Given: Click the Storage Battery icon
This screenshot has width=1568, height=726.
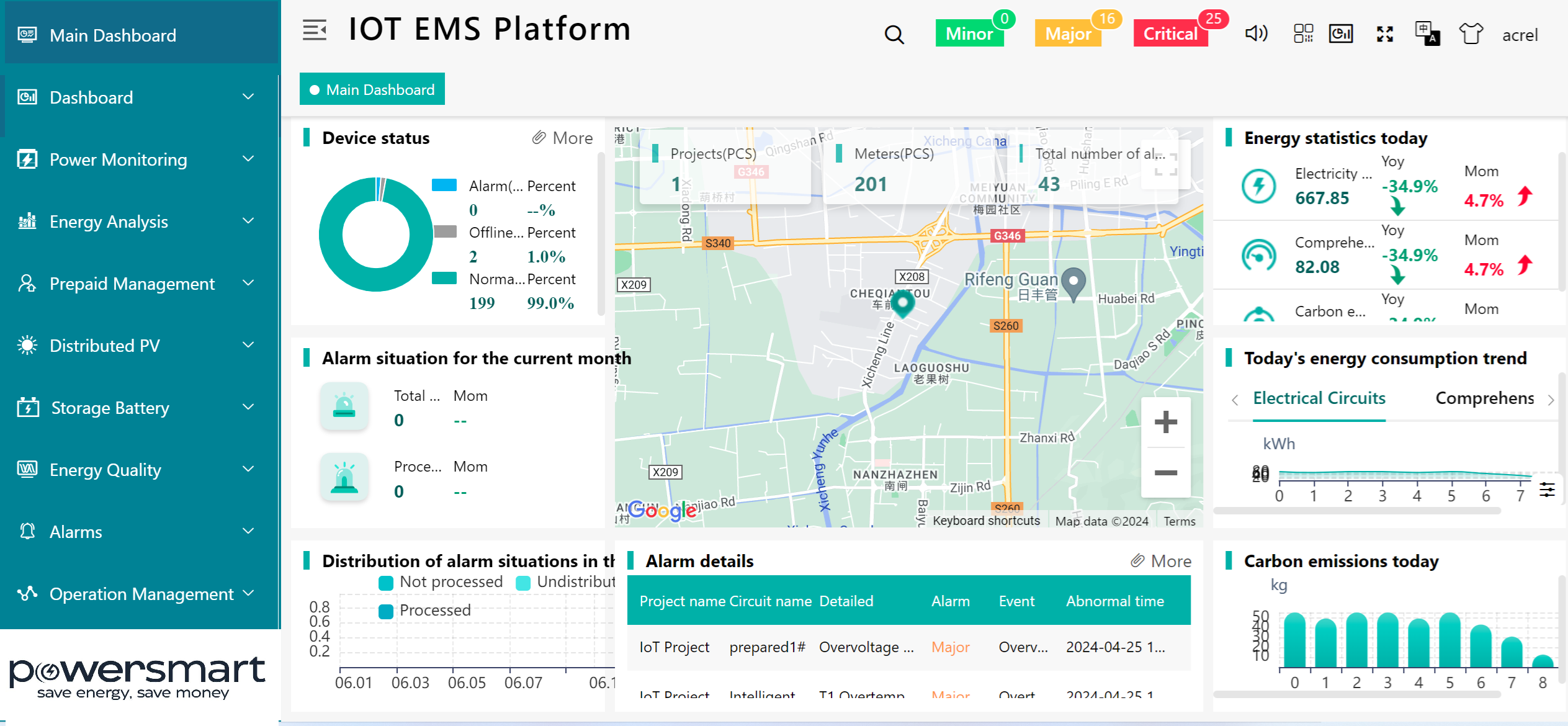Looking at the screenshot, I should coord(27,407).
